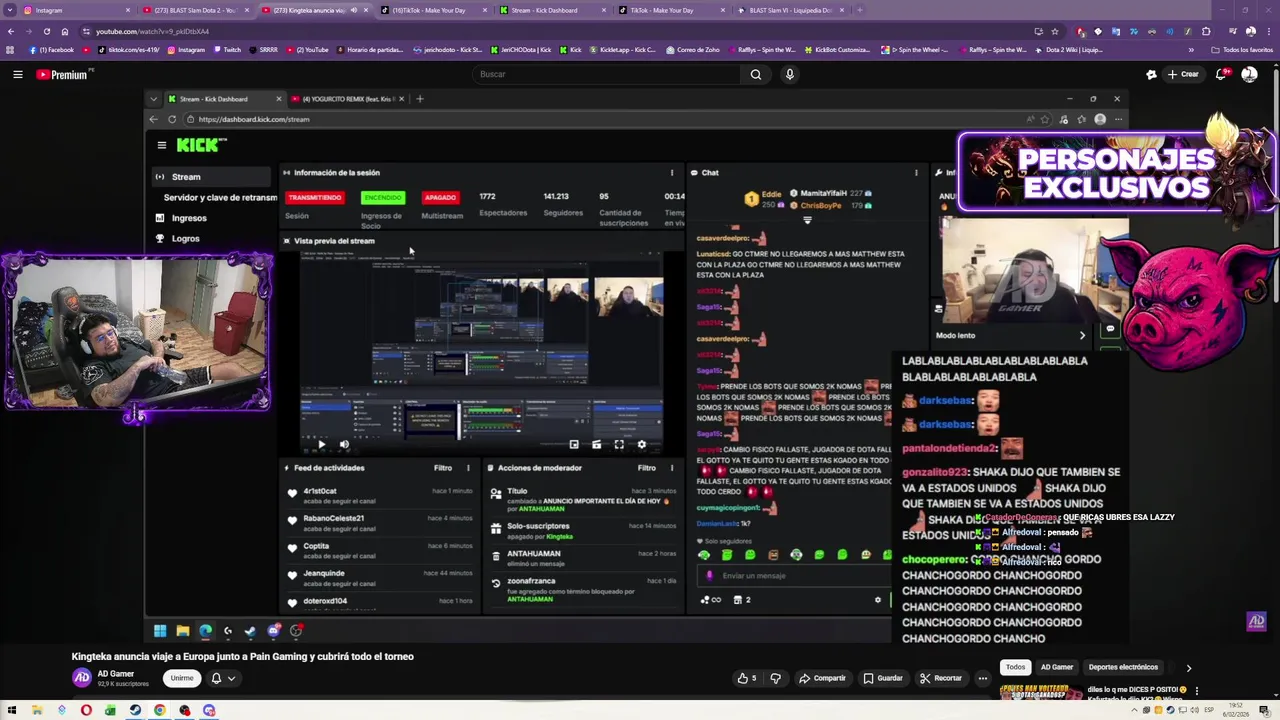Click the Crear button on YouTube
Viewport: 1280px width, 720px height.
click(x=1183, y=74)
